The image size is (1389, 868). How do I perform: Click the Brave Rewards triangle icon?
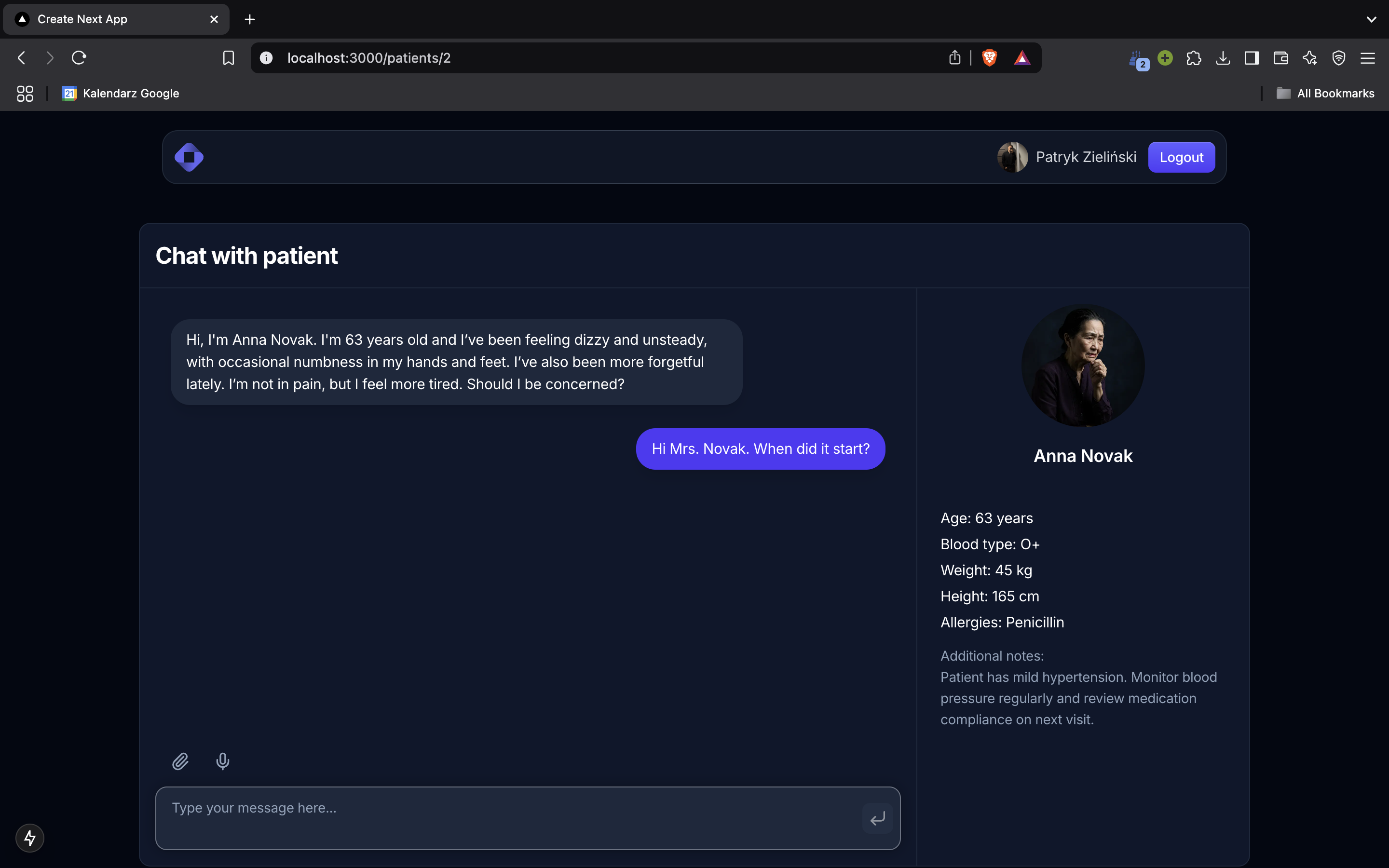1021,58
